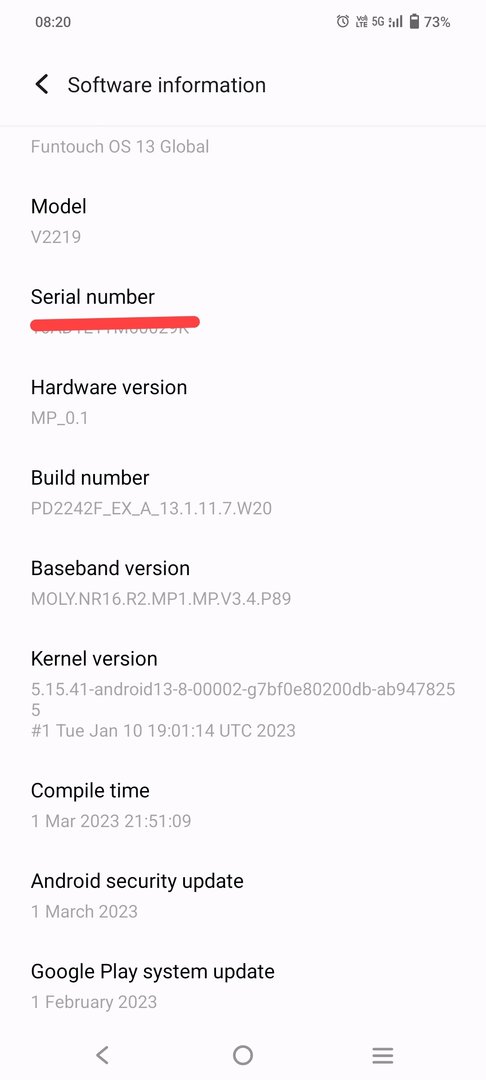Open Google Play system update
Screen dimensions: 486x1080
click(x=243, y=986)
